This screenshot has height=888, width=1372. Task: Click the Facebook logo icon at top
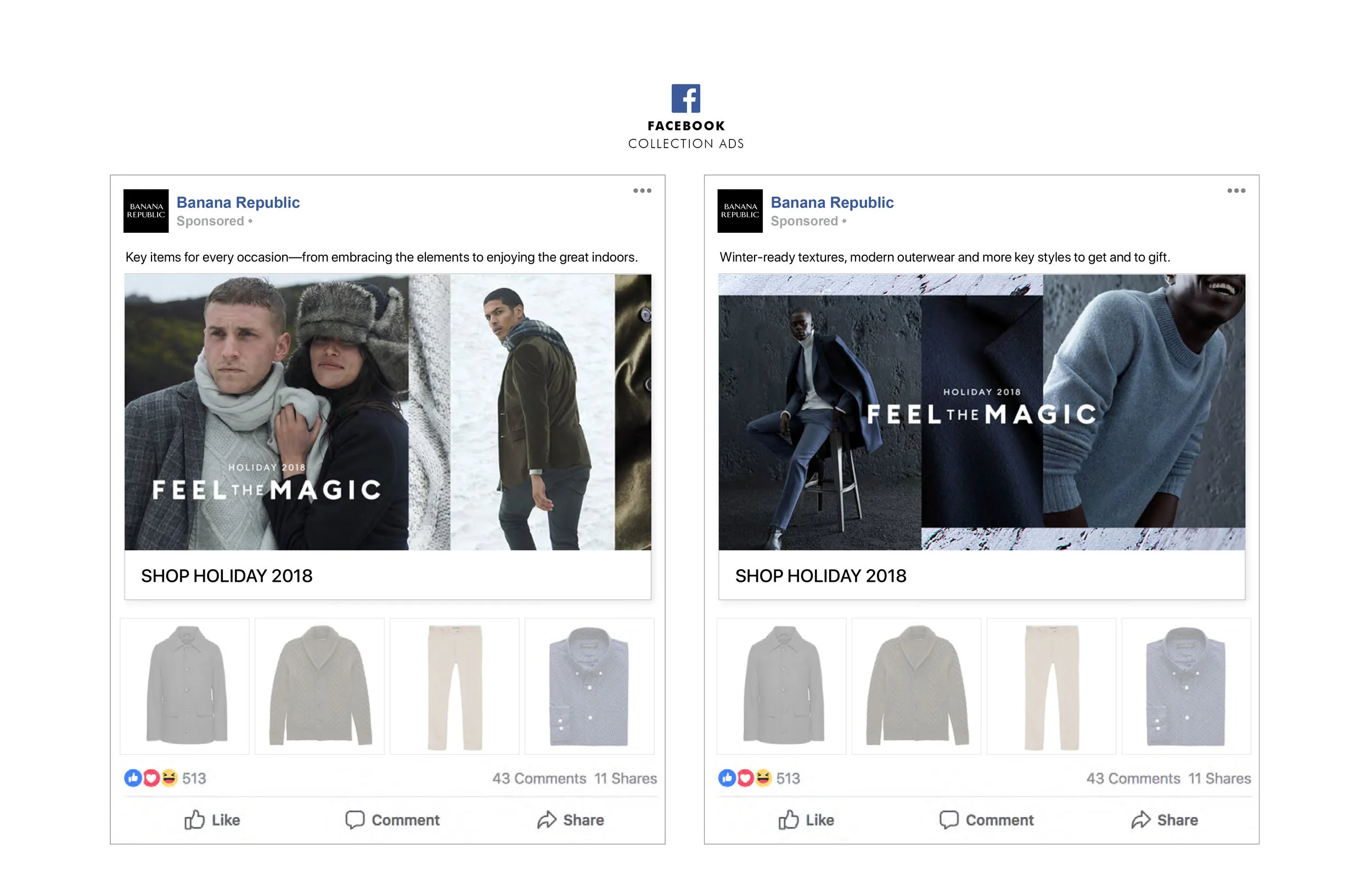click(x=685, y=99)
